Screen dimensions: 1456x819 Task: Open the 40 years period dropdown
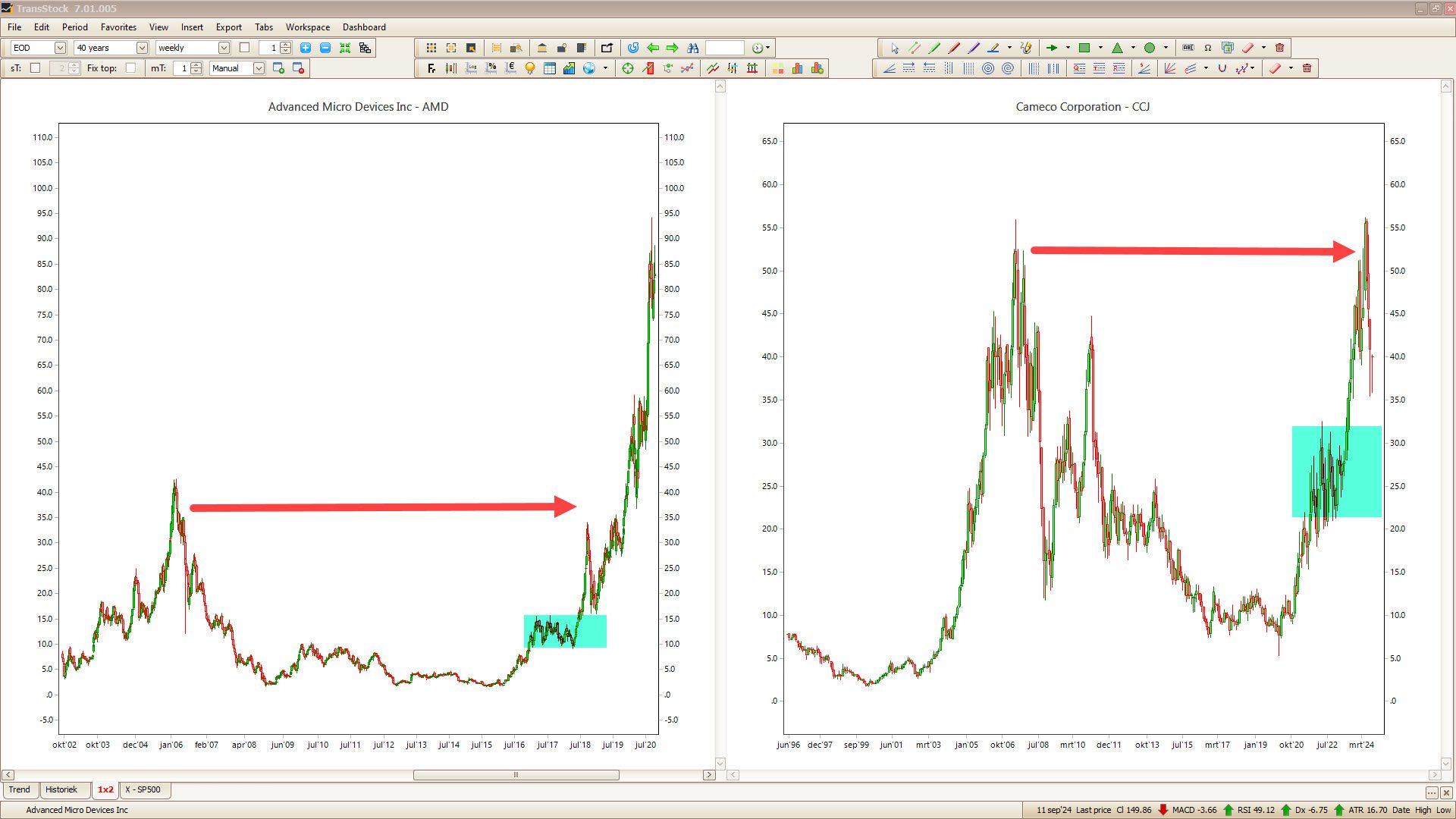tap(142, 48)
